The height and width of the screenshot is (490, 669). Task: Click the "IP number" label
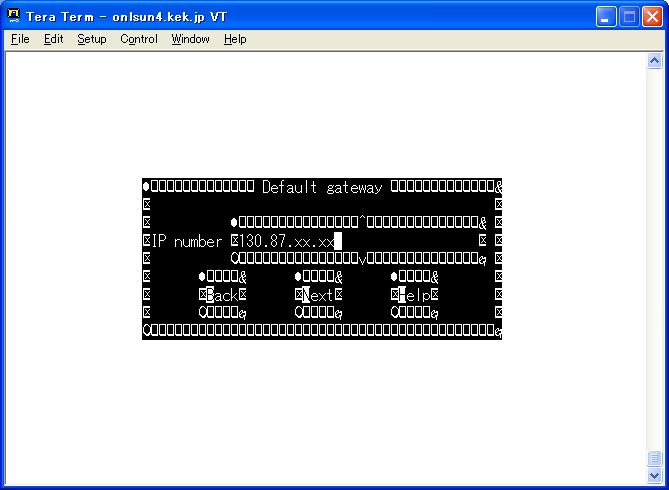click(187, 242)
